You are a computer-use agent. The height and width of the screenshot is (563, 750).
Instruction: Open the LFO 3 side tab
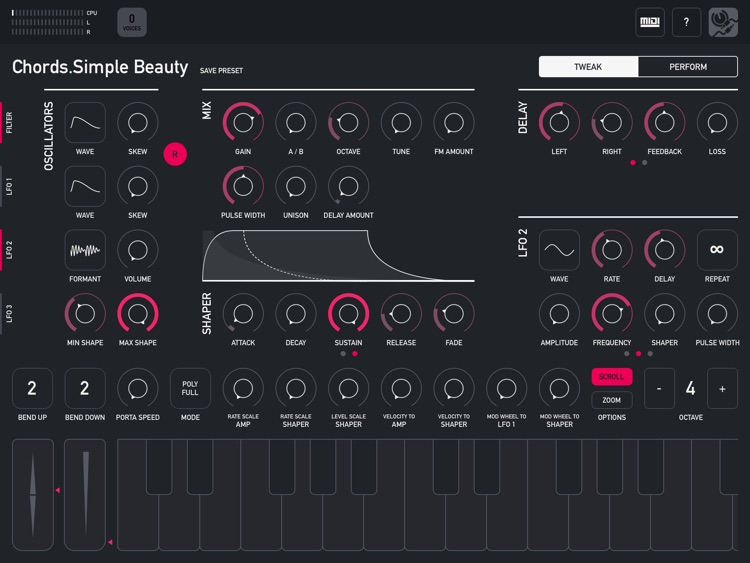click(8, 313)
